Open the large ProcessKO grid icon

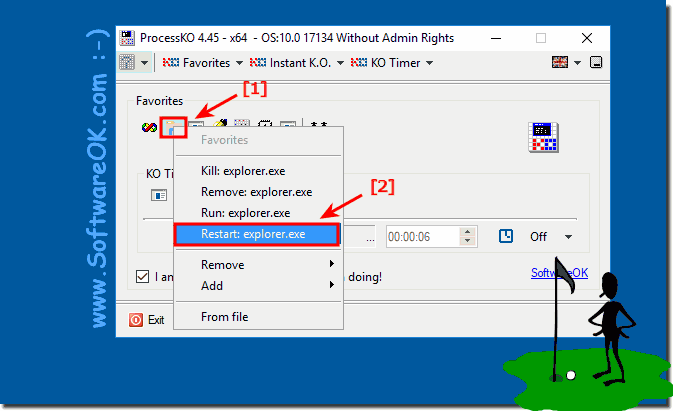[543, 137]
